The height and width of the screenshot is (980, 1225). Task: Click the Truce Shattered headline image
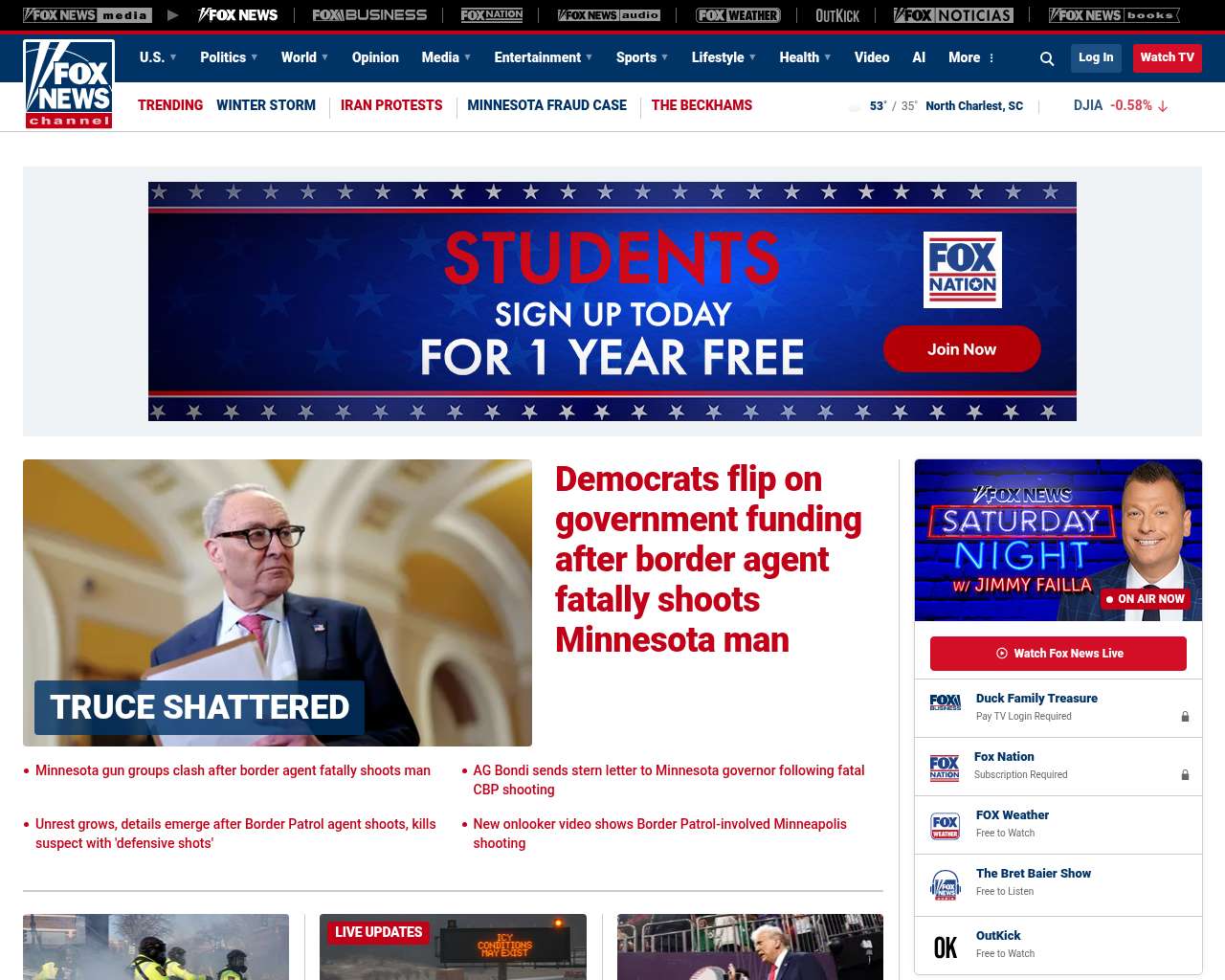point(278,603)
